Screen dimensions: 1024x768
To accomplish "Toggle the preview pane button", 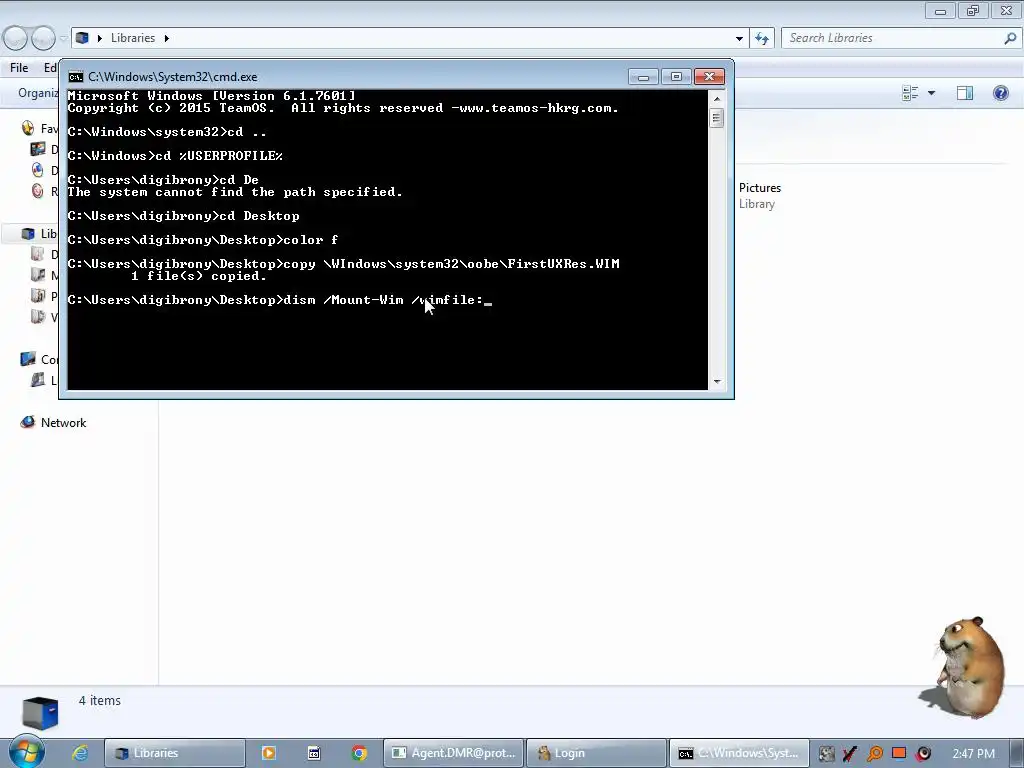I will coord(965,93).
